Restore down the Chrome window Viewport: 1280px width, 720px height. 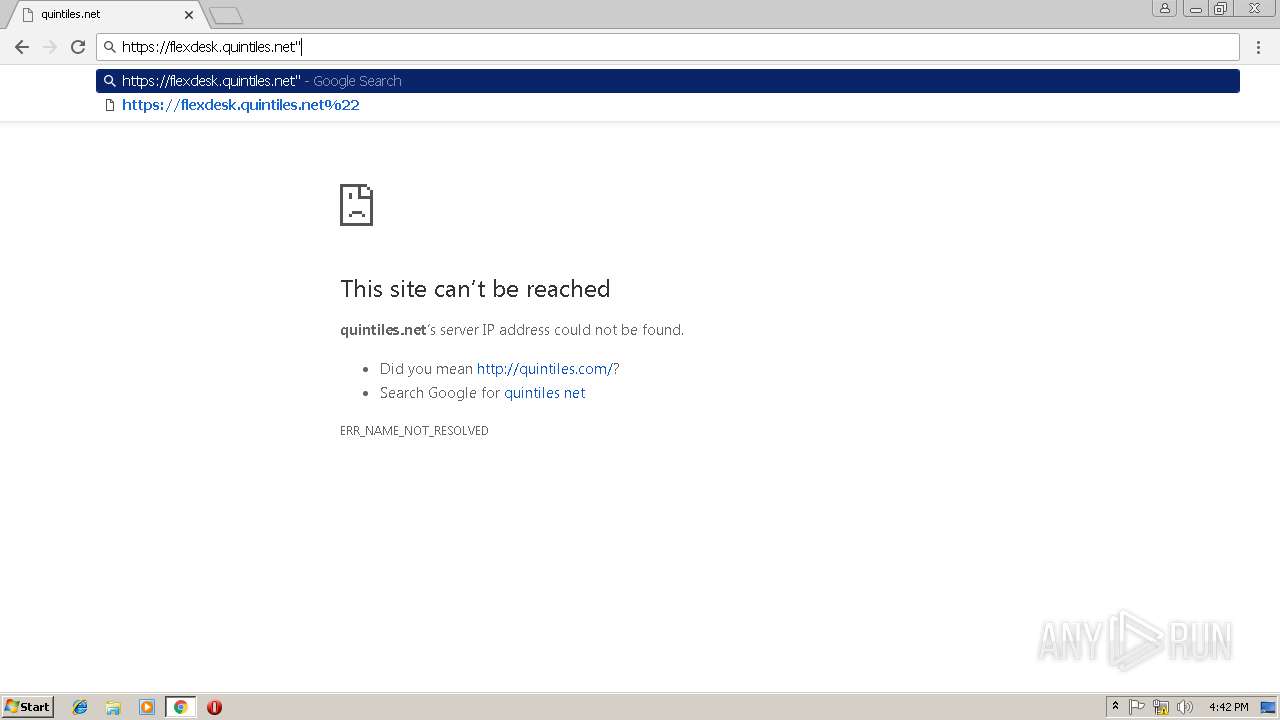point(1221,8)
